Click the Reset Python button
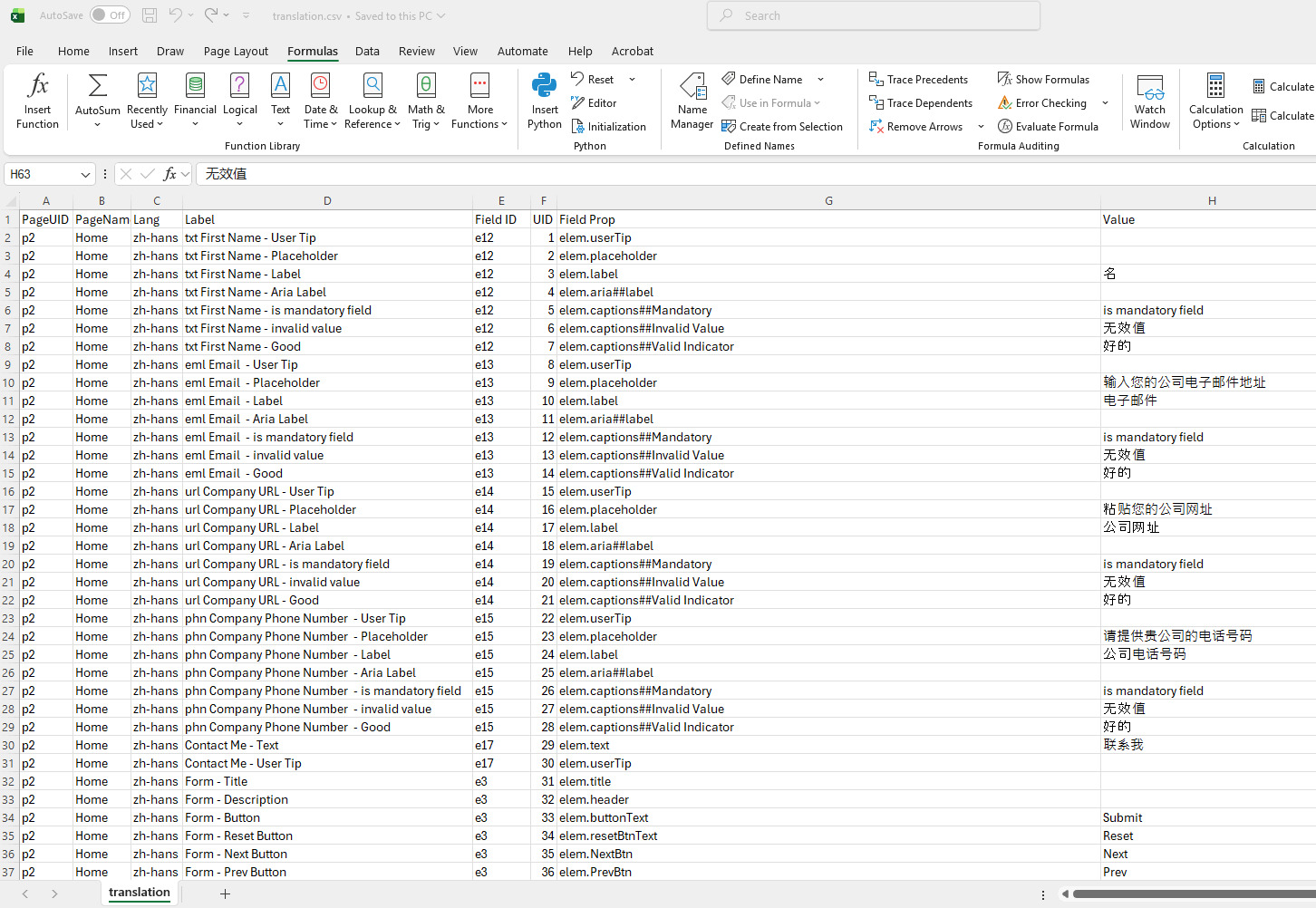1316x908 pixels. tap(593, 80)
